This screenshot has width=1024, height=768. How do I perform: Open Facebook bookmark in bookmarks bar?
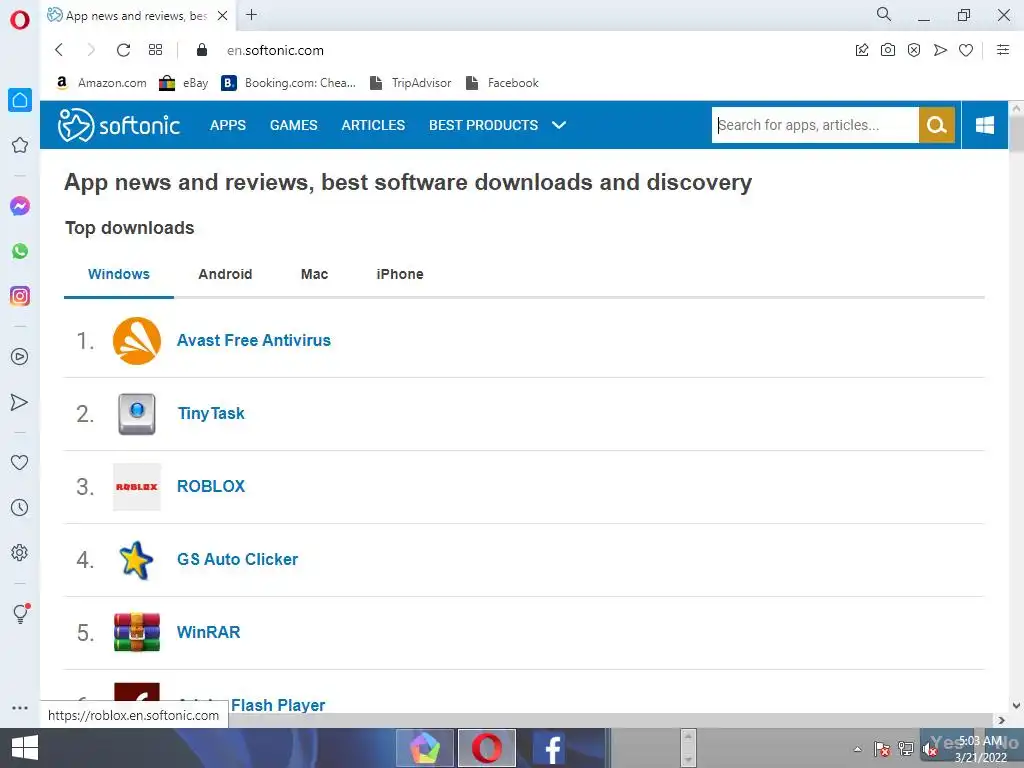coord(502,83)
